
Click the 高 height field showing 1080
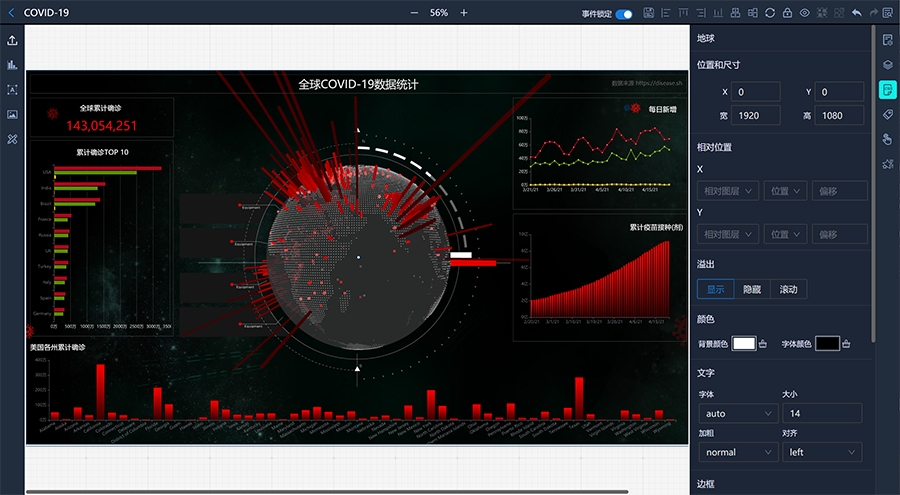point(839,115)
